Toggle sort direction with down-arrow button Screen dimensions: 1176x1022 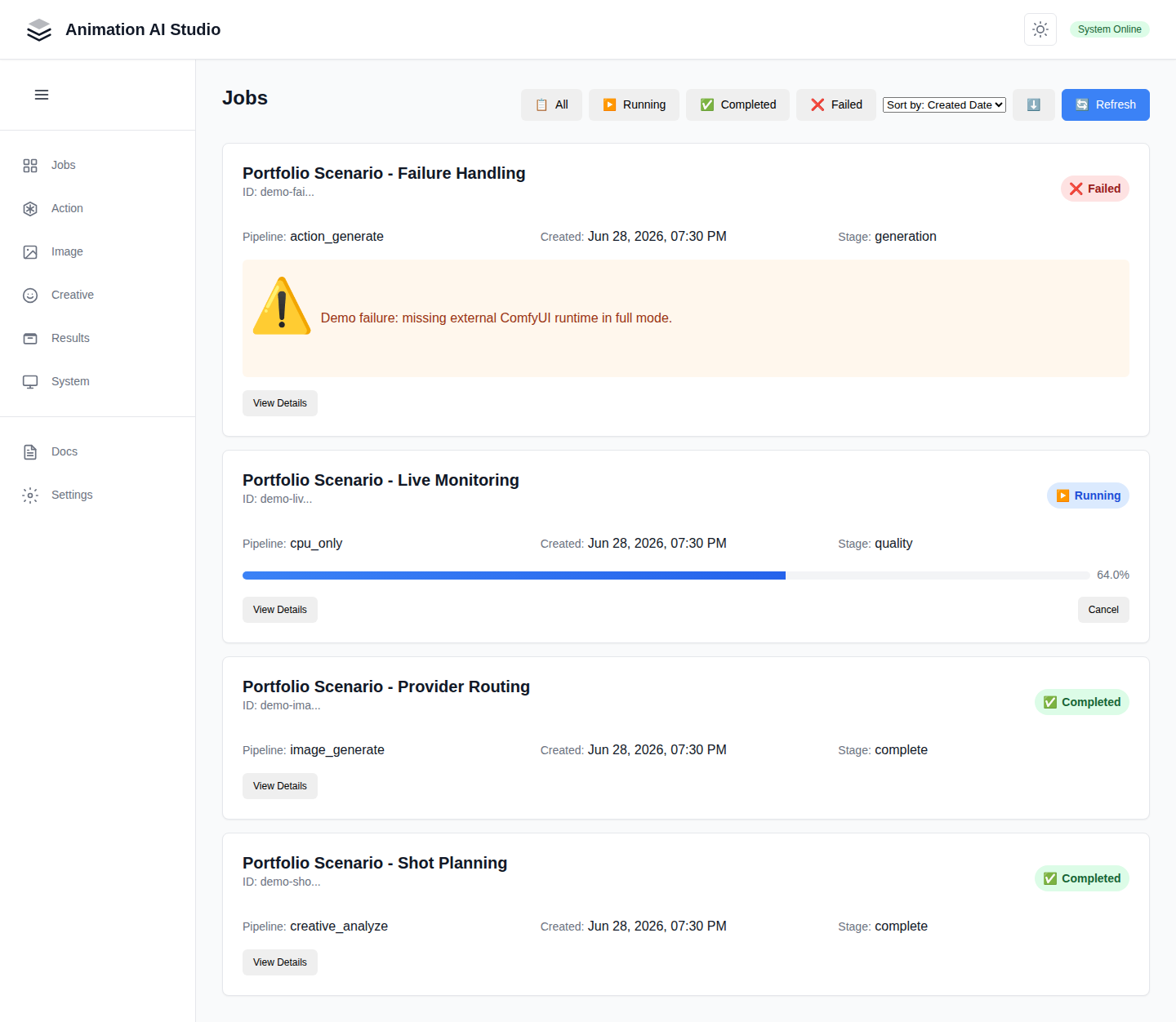(x=1034, y=104)
